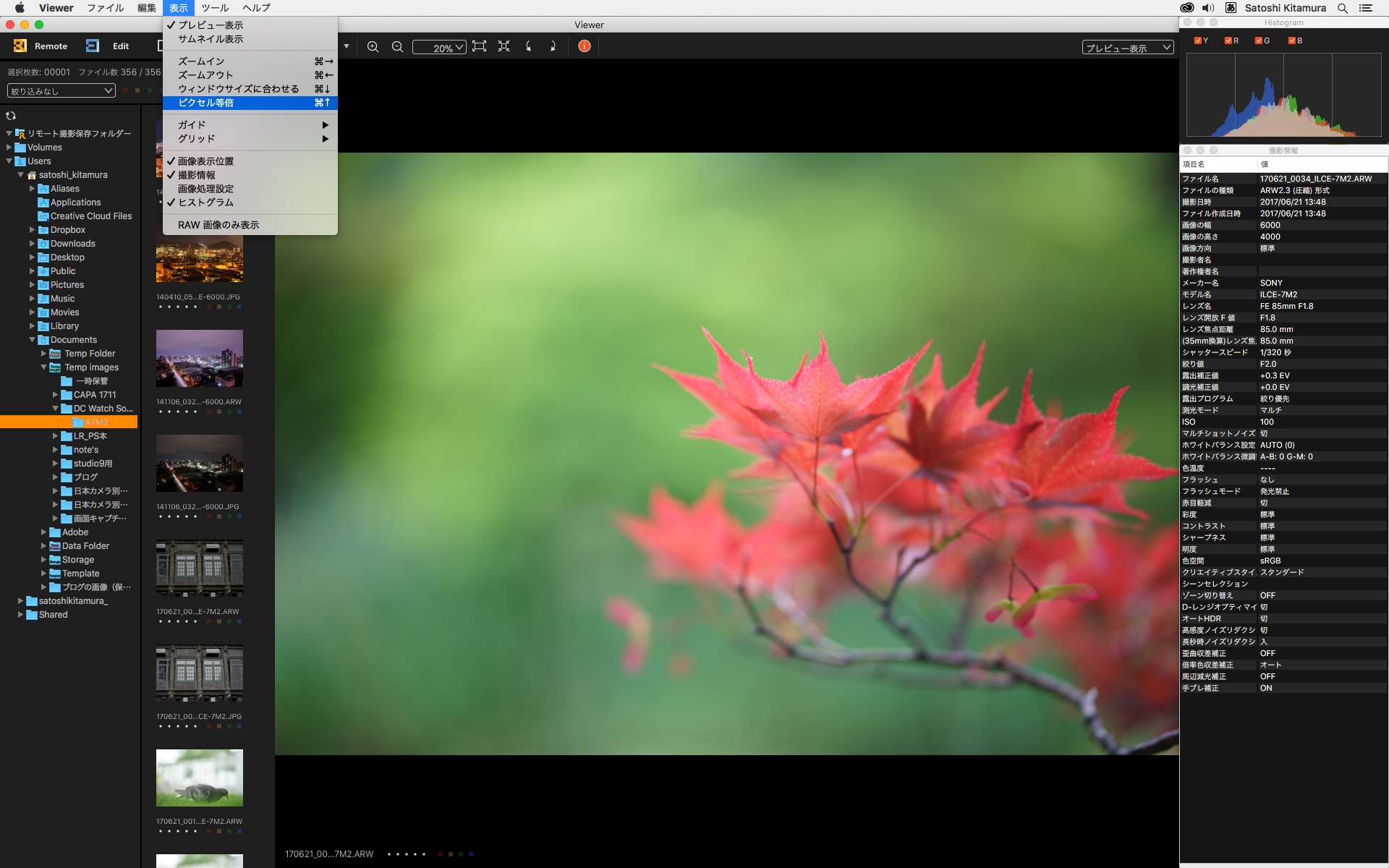1389x868 pixels.
Task: Open the プレビュー表示 selector on the right
Action: (1126, 47)
